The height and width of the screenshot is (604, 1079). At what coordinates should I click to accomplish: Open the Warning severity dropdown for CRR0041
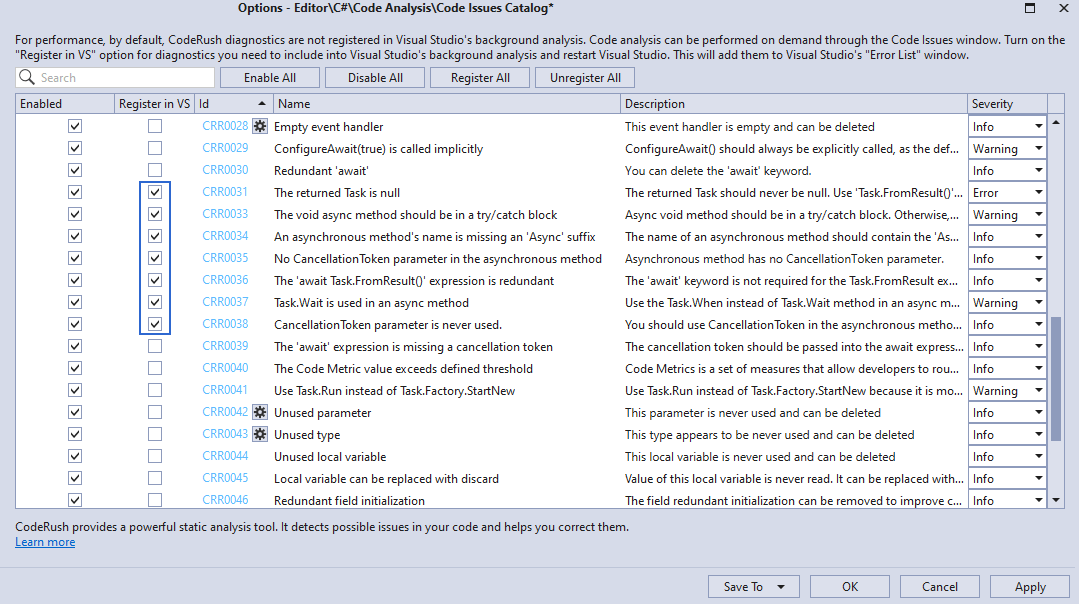[1038, 390]
